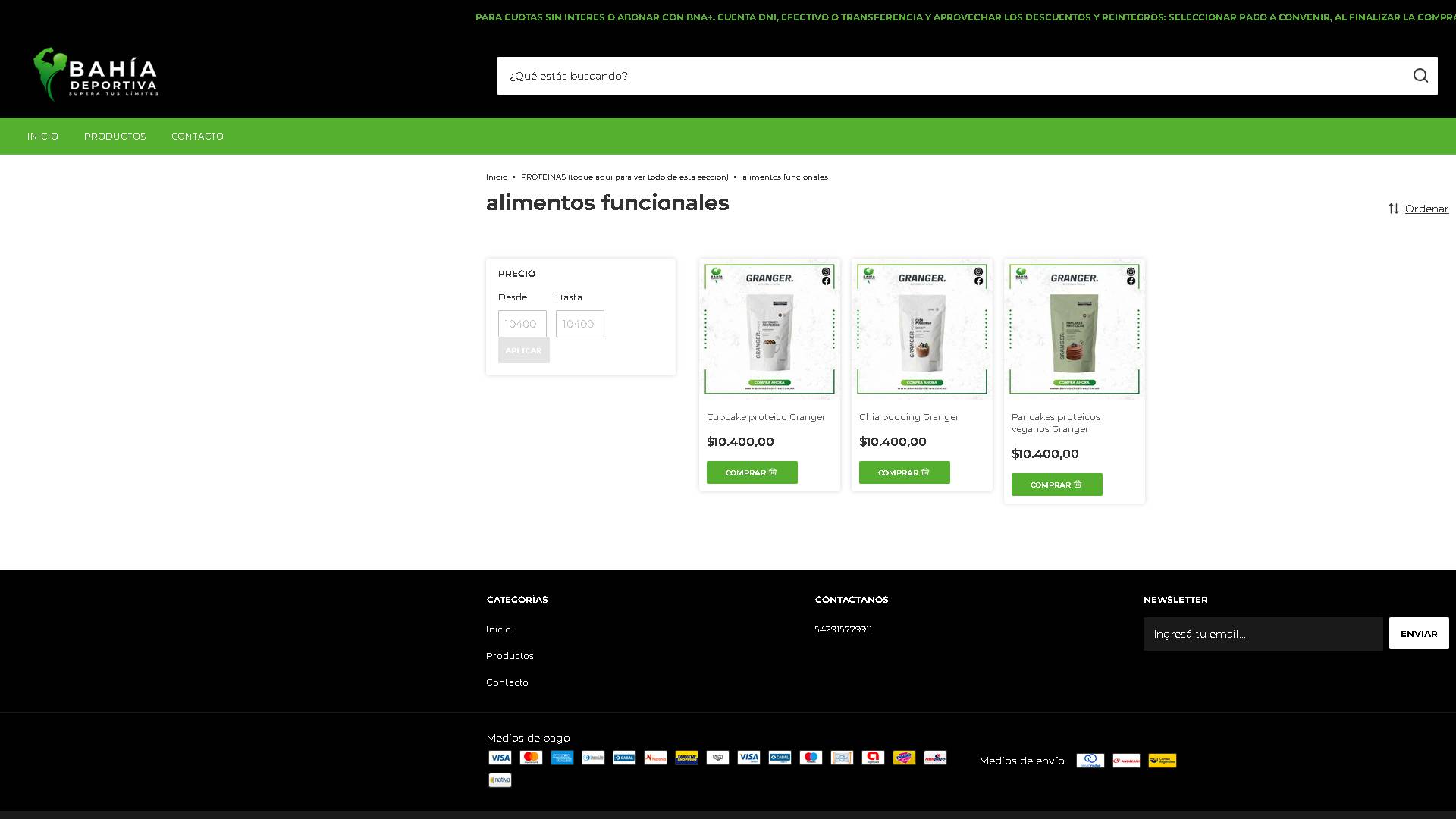Click the Pancakes proteicos veganos Granger title
This screenshot has width=1456, height=819.
1056,423
